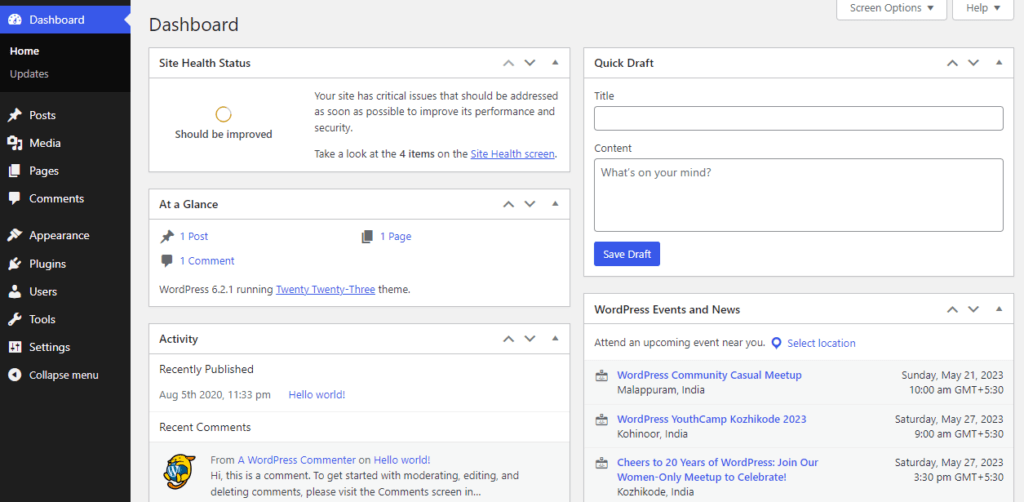
Task: Click the event icon for YouthCamp Kozhikode 2023
Action: click(x=601, y=420)
